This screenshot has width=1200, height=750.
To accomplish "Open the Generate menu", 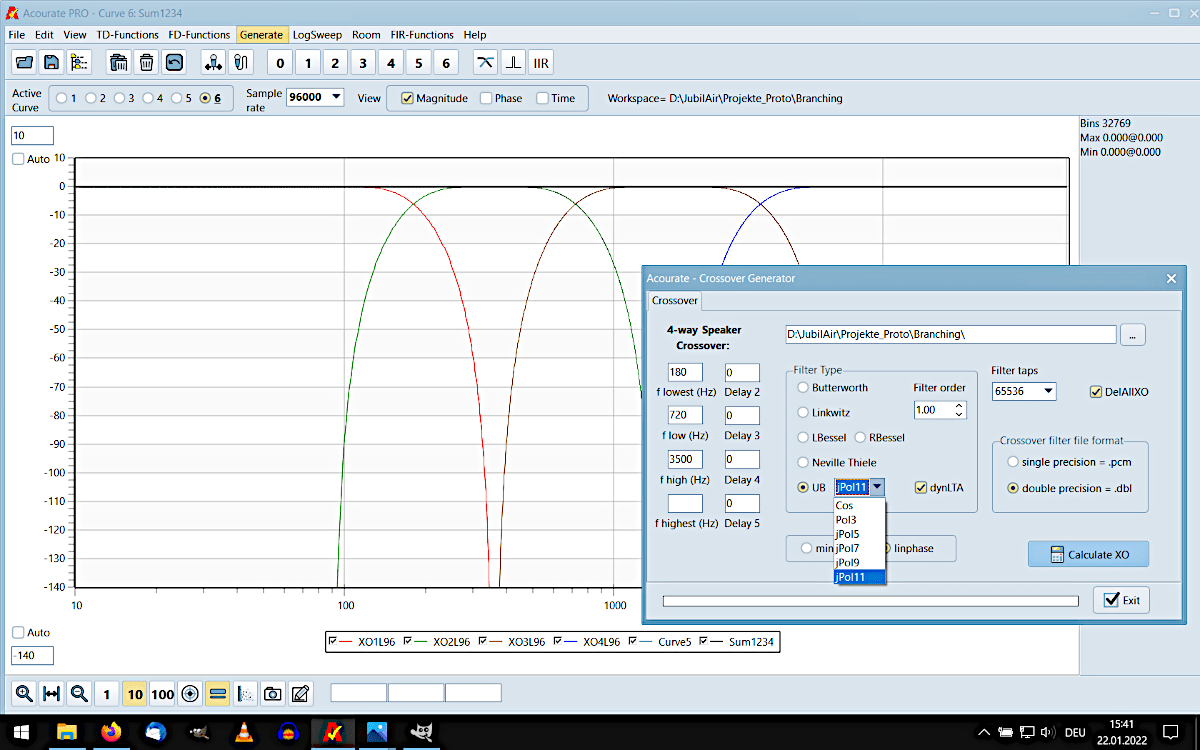I will [261, 35].
